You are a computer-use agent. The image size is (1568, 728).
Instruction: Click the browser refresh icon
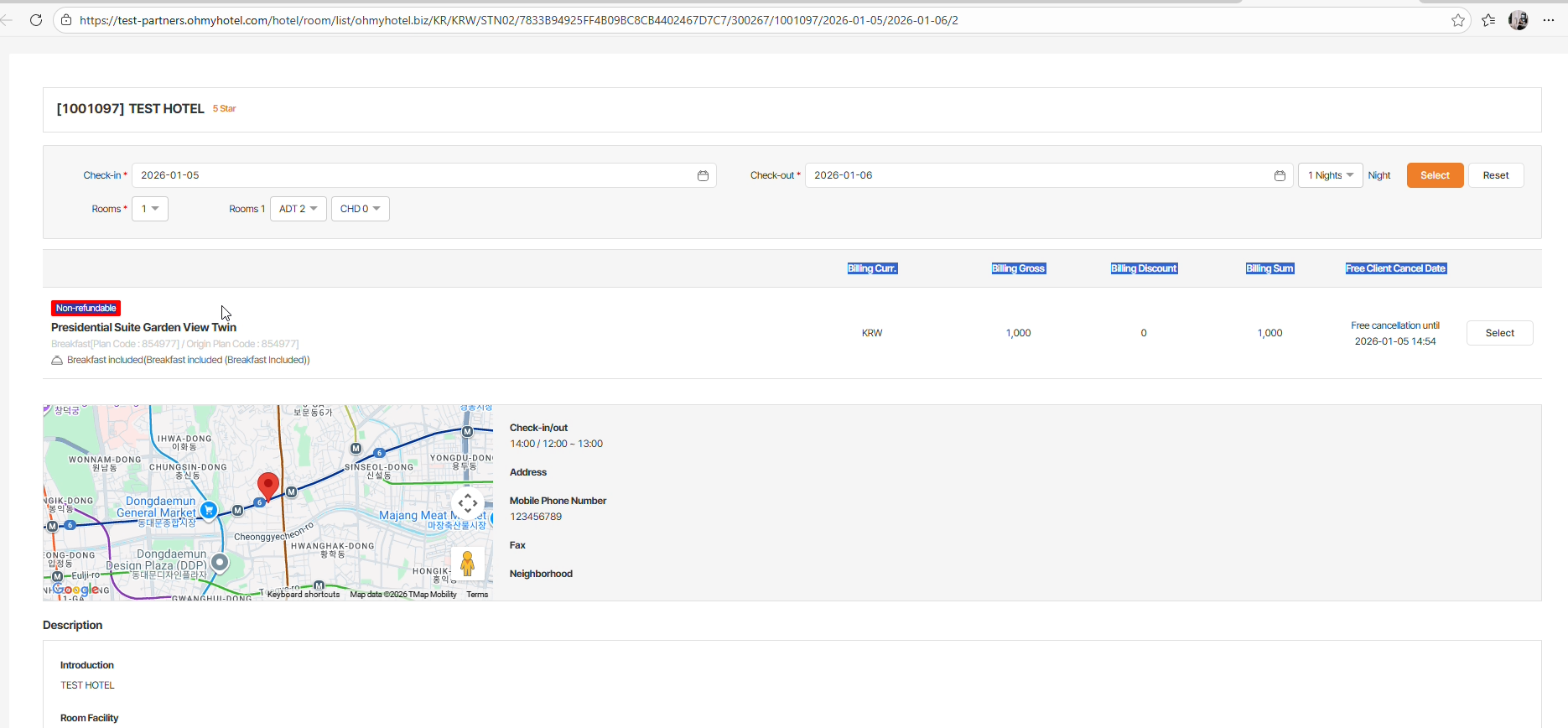[36, 20]
